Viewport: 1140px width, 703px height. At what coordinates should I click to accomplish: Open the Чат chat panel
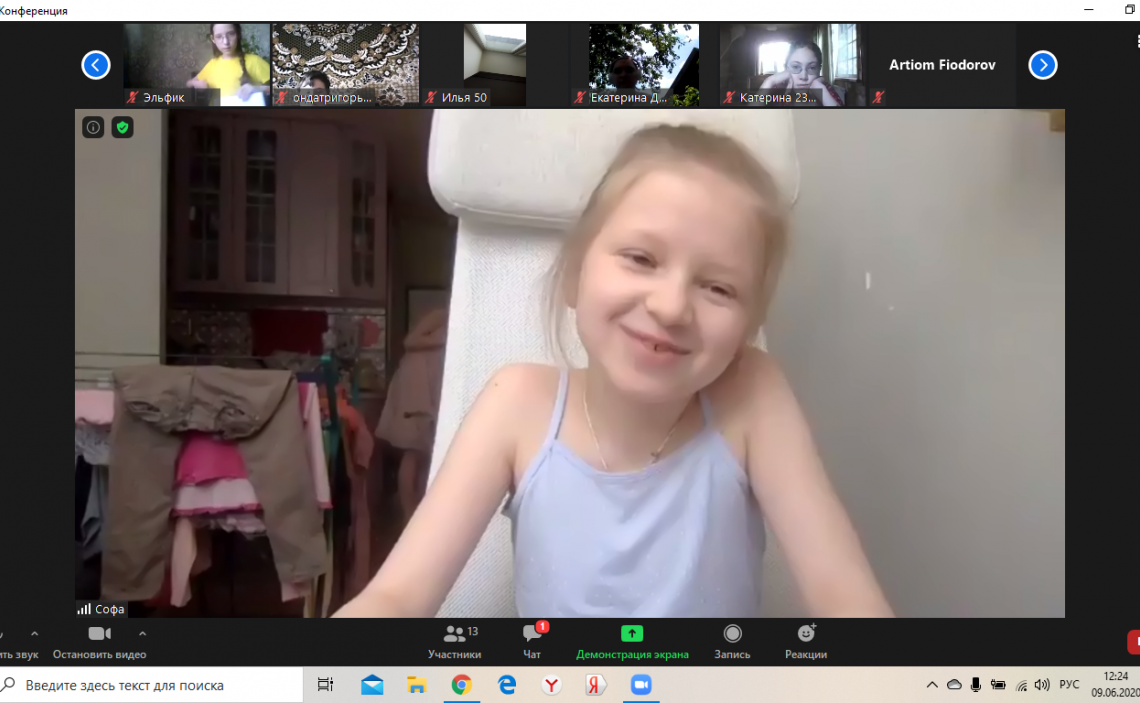click(x=532, y=641)
